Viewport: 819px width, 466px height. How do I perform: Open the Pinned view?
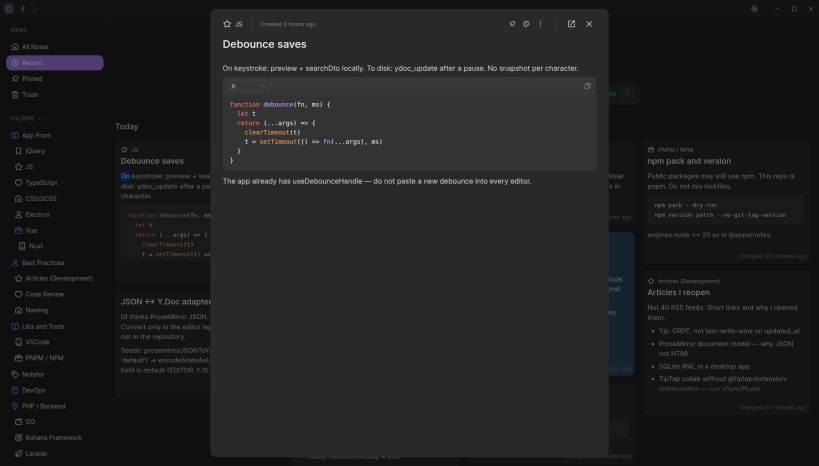click(55, 78)
